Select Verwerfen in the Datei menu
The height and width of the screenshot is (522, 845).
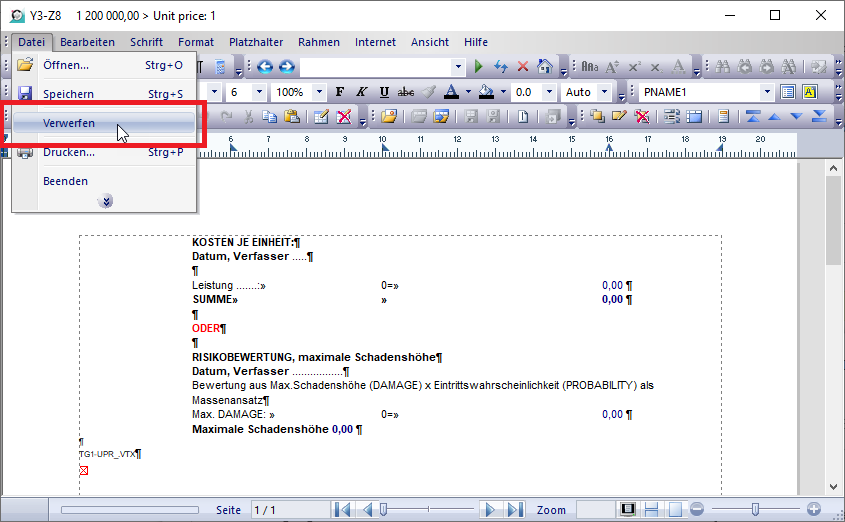click(x=69, y=123)
